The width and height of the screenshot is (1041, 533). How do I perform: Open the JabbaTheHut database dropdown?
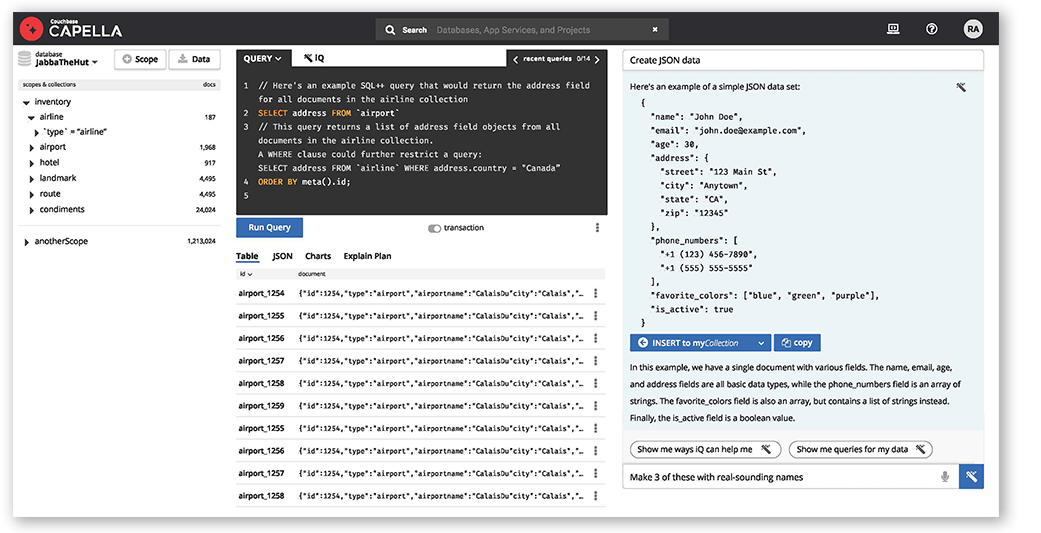coord(66,62)
